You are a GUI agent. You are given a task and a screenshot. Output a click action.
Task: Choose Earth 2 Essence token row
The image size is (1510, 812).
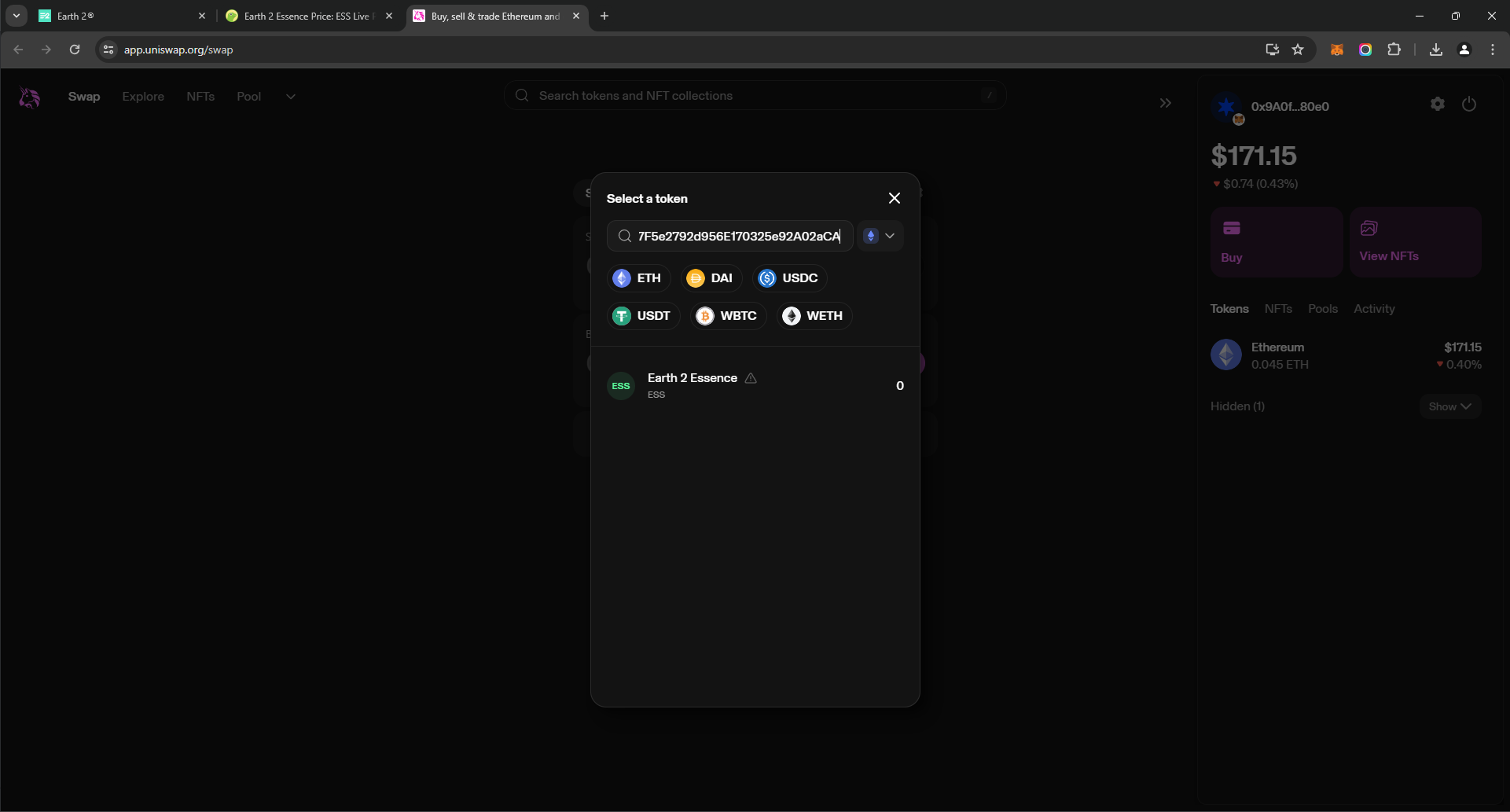(755, 385)
